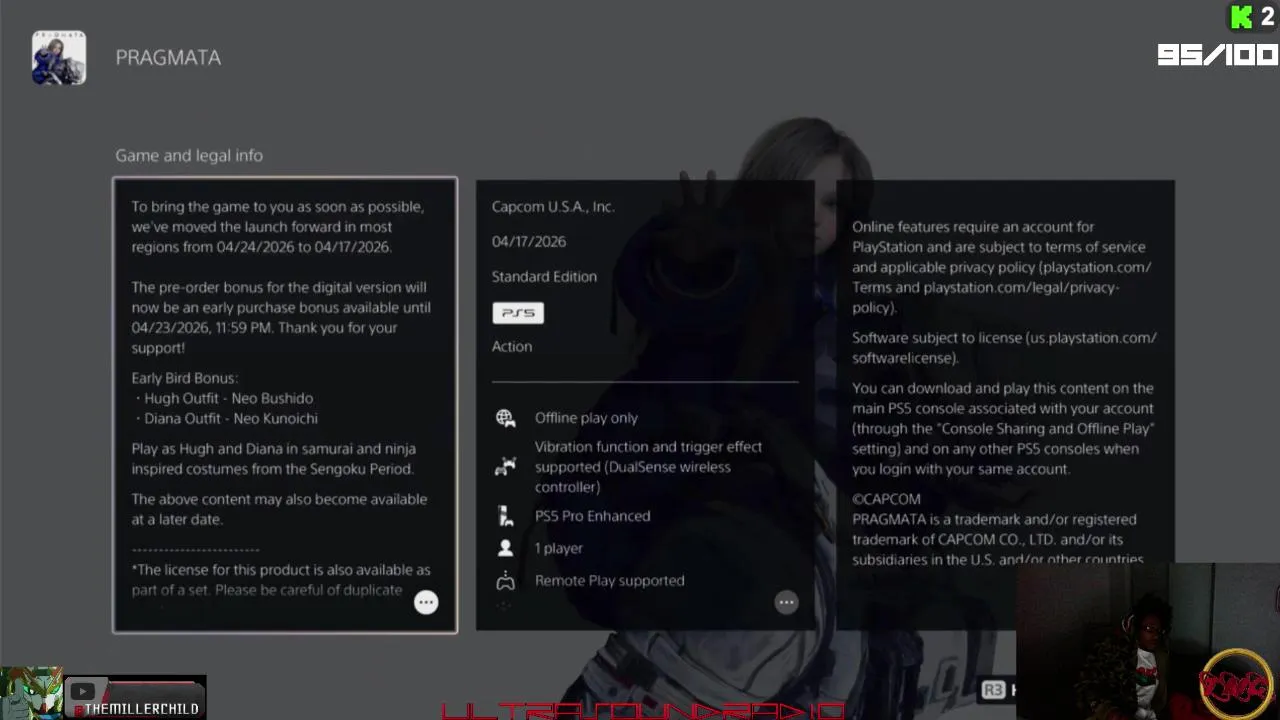Click the PS5 Pro Enhanced icon
Image resolution: width=1280 pixels, height=720 pixels.
[506, 516]
